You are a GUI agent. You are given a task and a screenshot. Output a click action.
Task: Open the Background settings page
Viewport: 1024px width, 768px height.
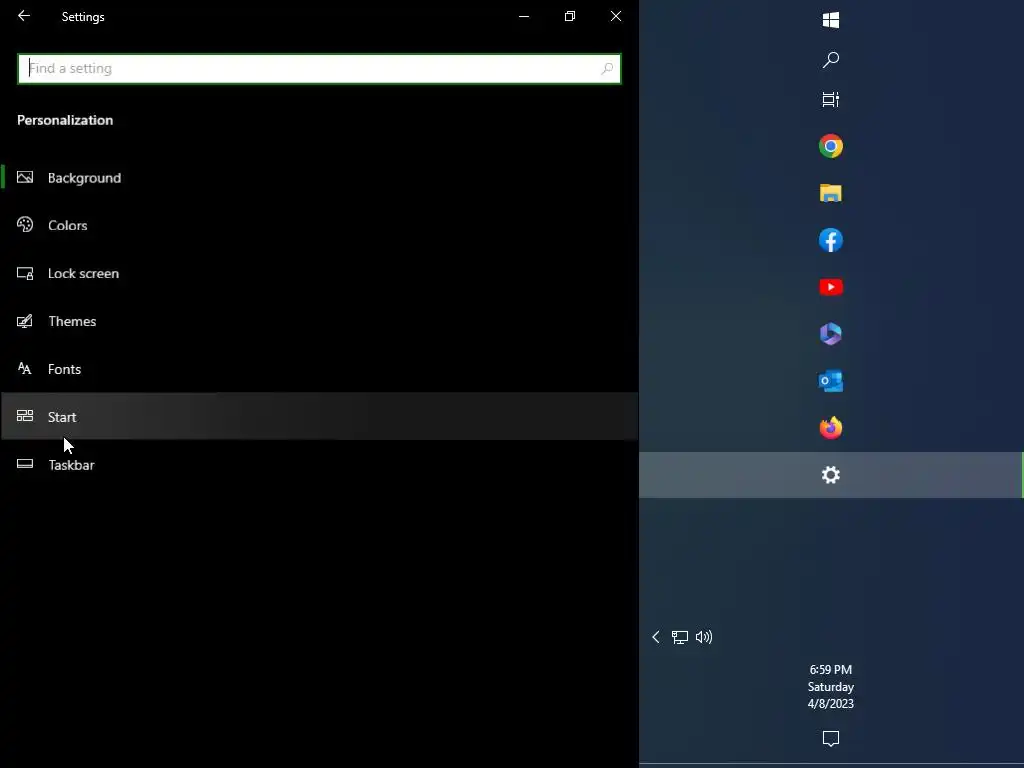[319, 178]
